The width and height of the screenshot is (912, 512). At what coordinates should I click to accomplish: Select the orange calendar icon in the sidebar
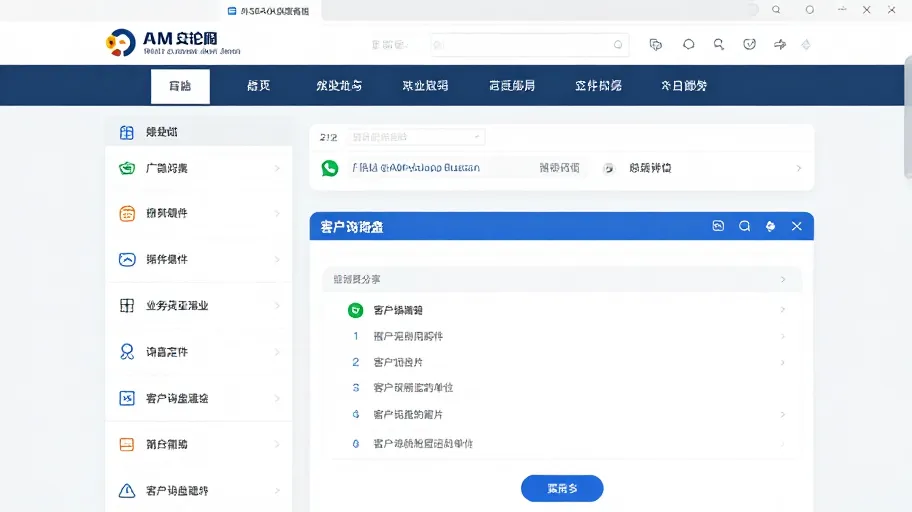click(x=127, y=214)
